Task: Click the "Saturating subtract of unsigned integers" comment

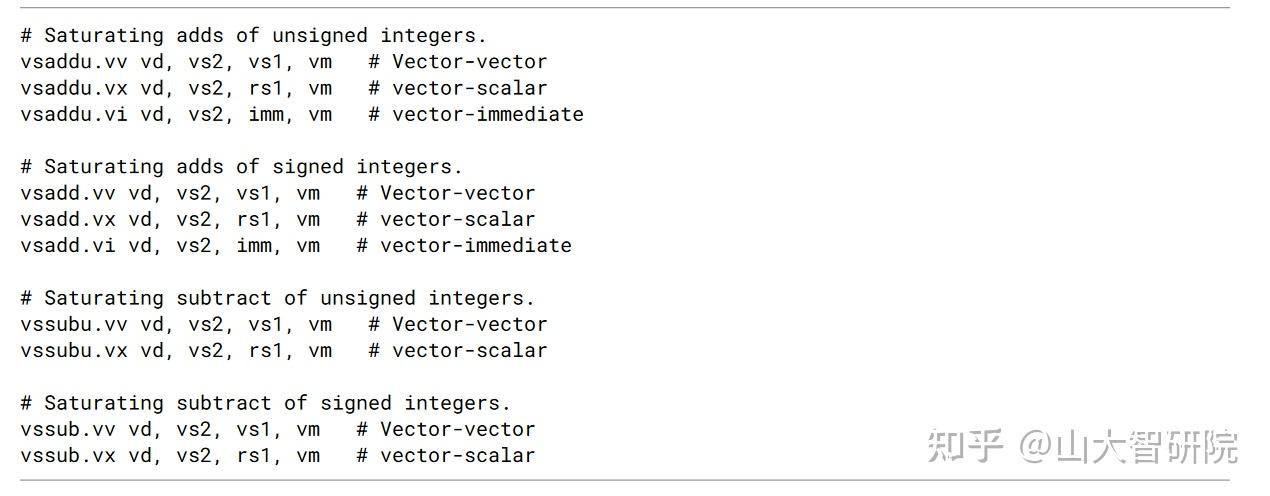Action: pos(277,298)
